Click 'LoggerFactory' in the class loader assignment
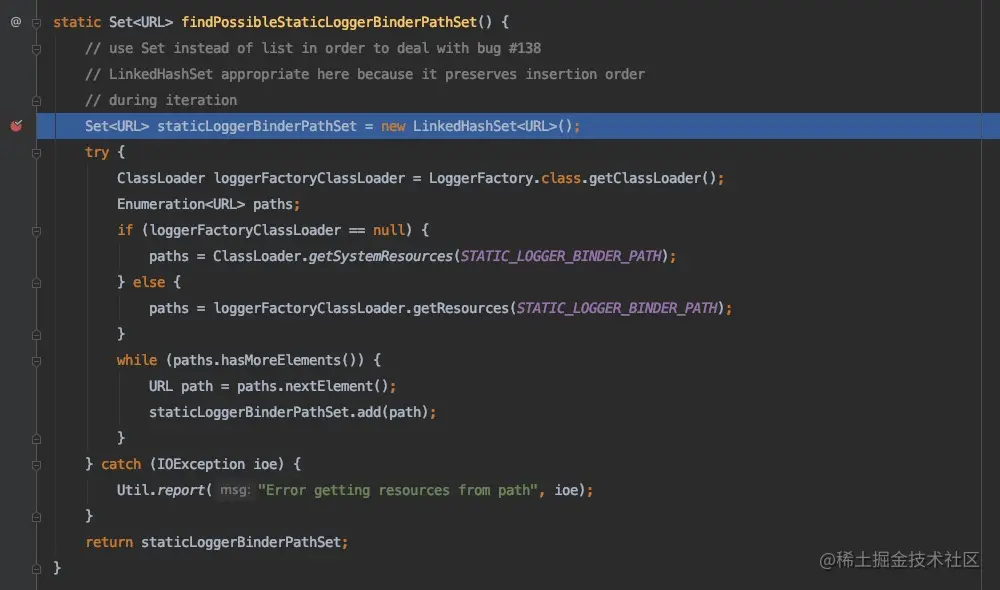 (481, 178)
